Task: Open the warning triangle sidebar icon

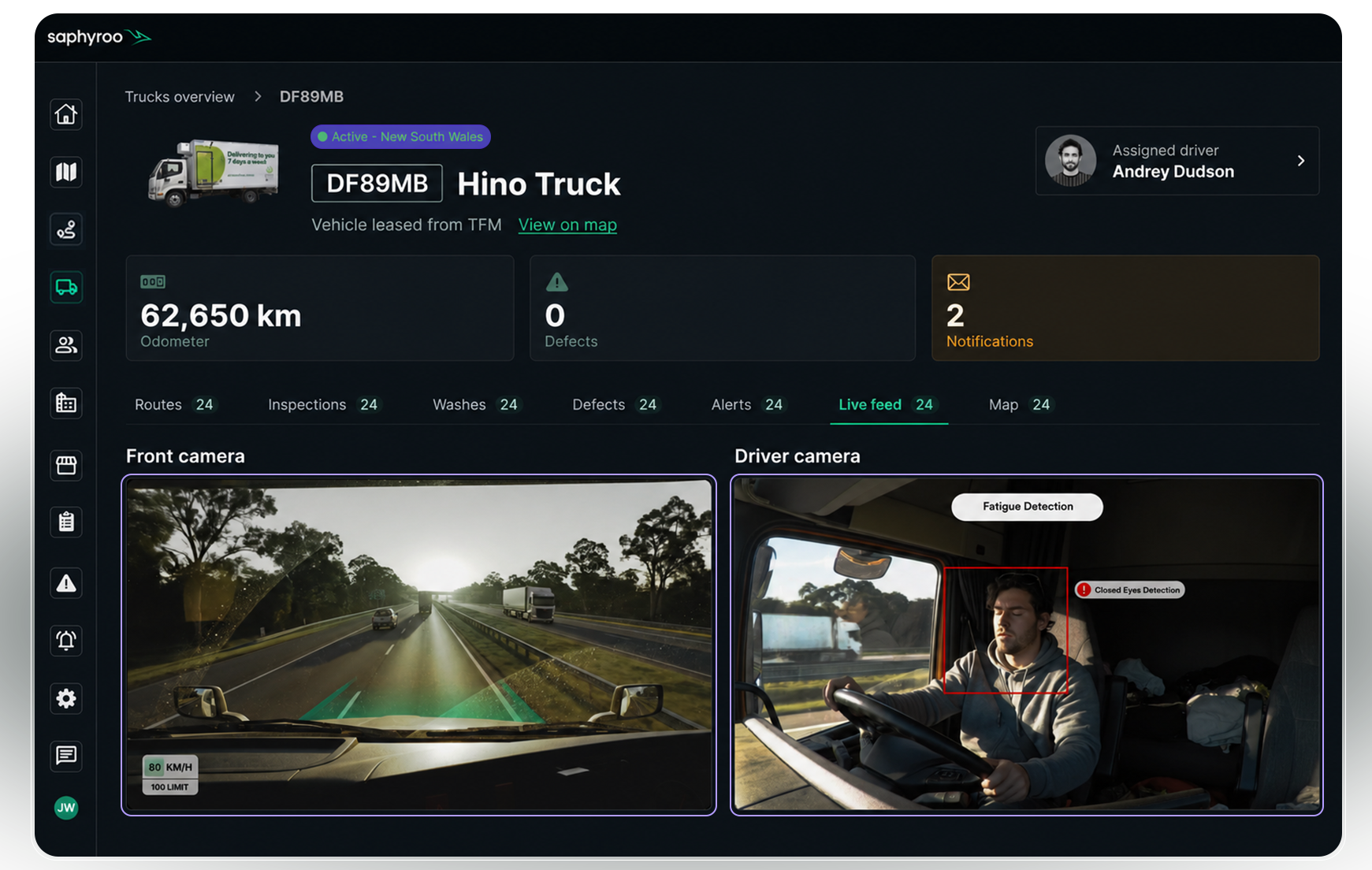Action: point(66,583)
